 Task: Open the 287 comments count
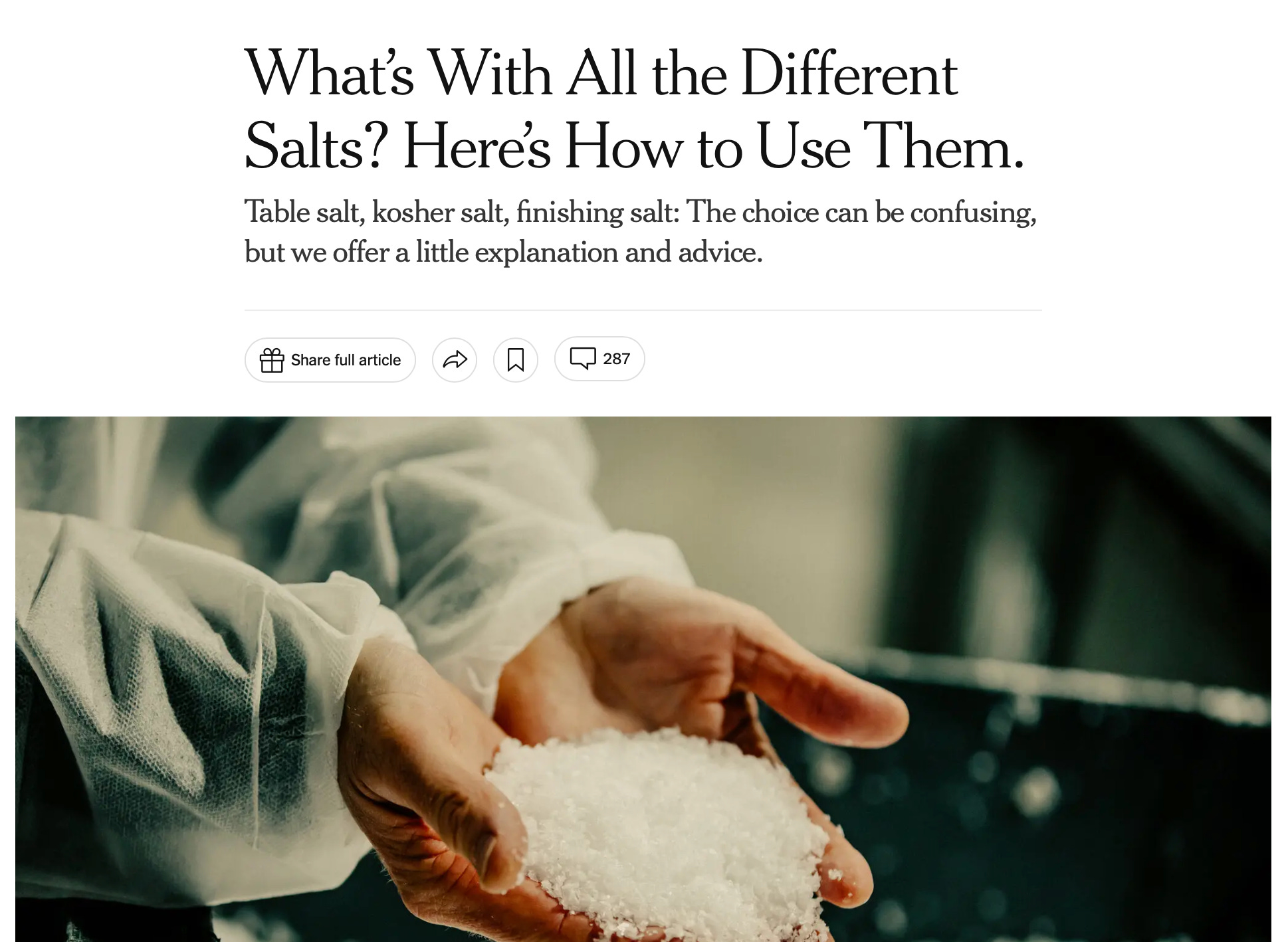[616, 359]
